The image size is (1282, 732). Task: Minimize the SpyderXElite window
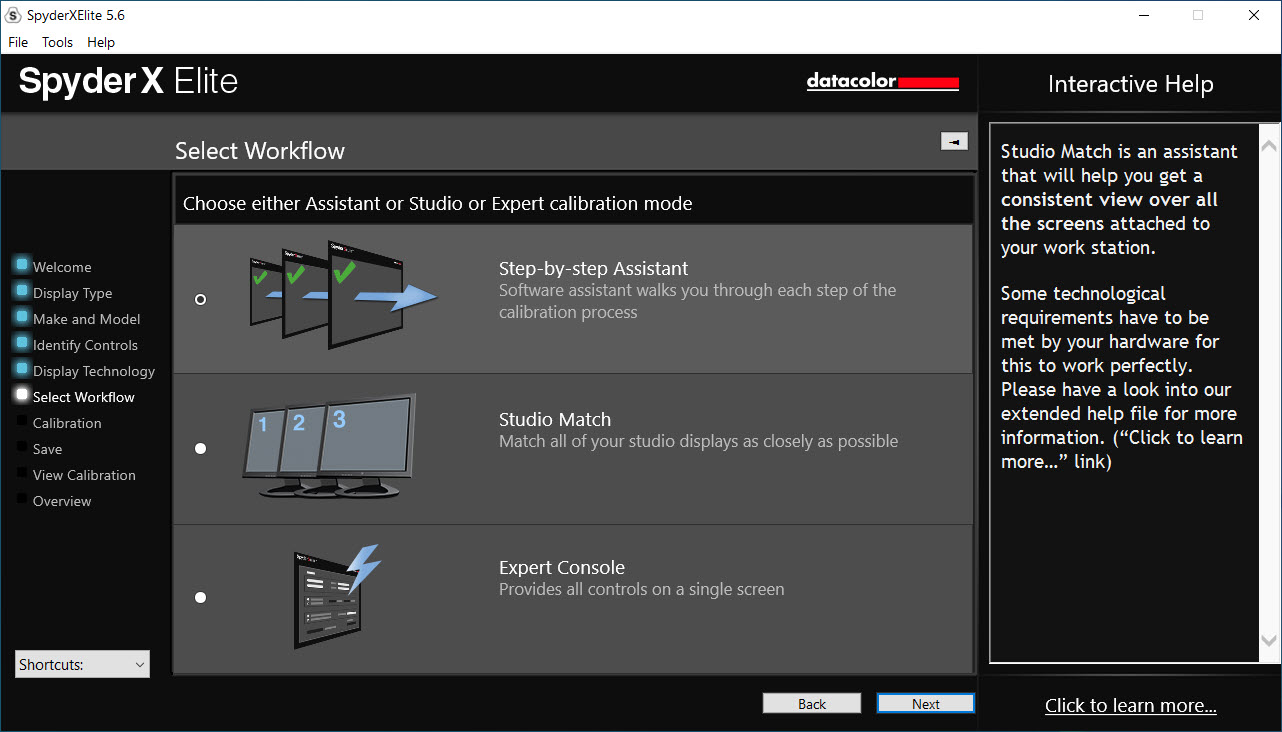point(1143,15)
